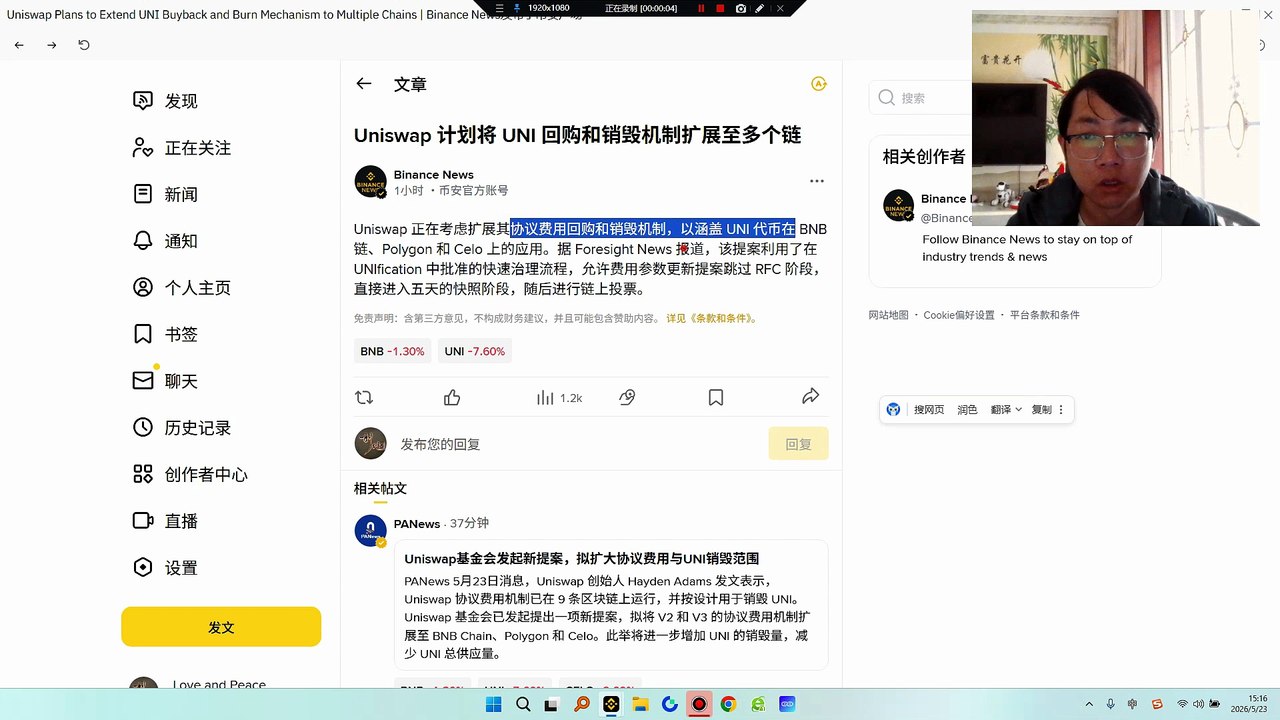
Task: Open the Binance News author name link
Action: (x=434, y=174)
